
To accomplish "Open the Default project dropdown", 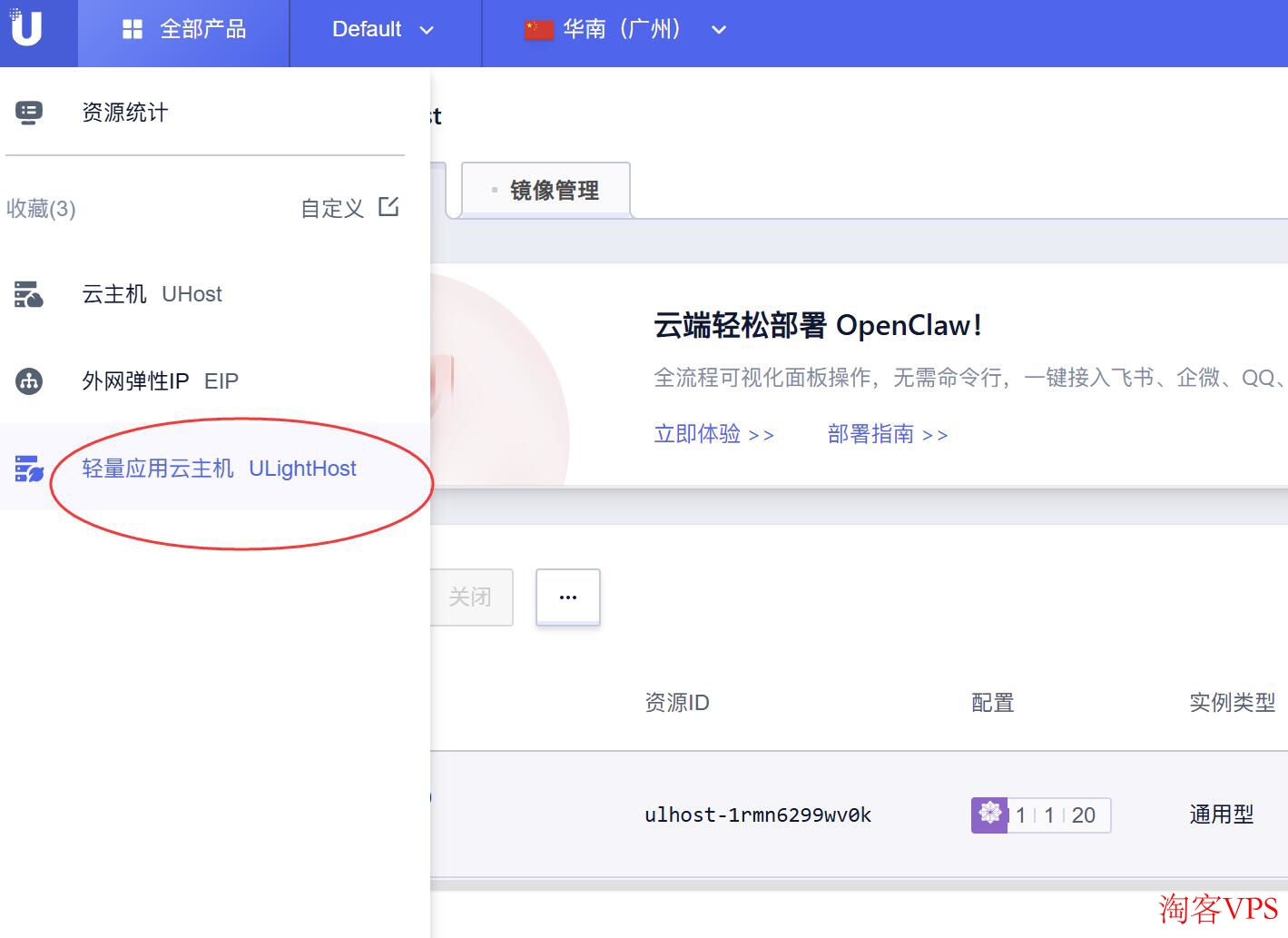I will point(383,29).
